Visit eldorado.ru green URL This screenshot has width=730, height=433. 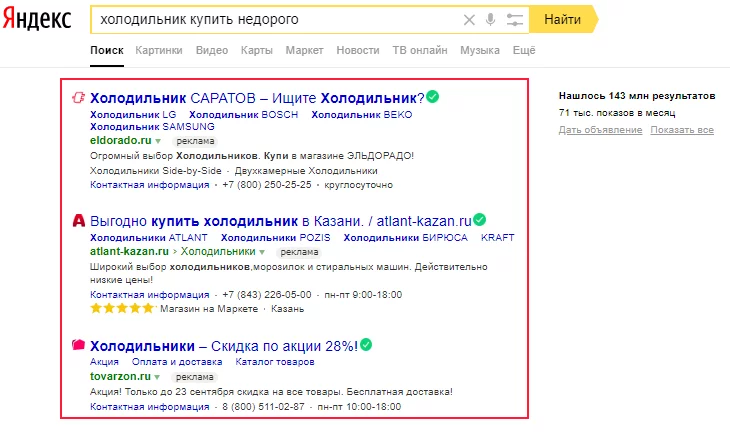[121, 140]
